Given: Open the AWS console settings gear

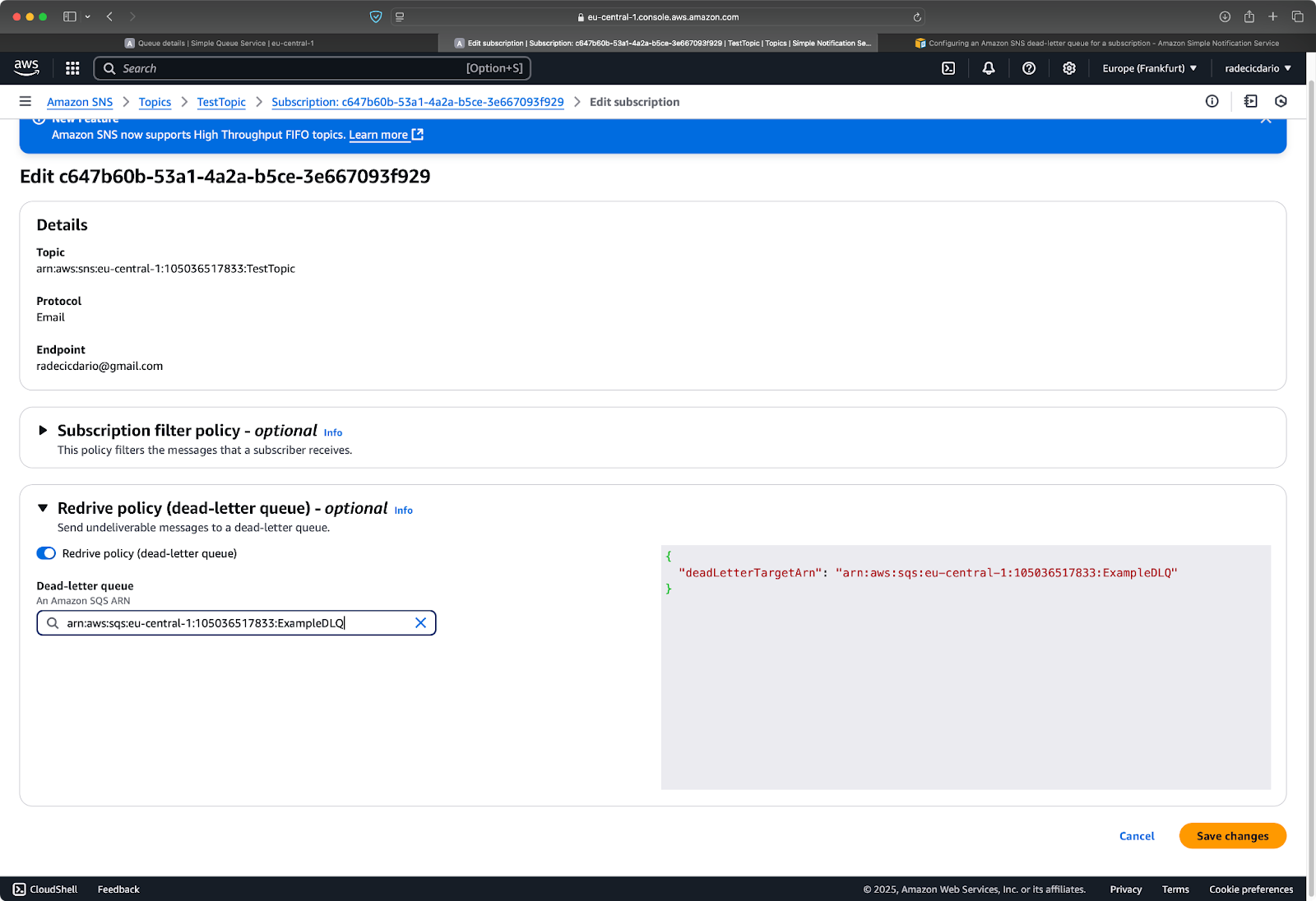Looking at the screenshot, I should point(1069,68).
